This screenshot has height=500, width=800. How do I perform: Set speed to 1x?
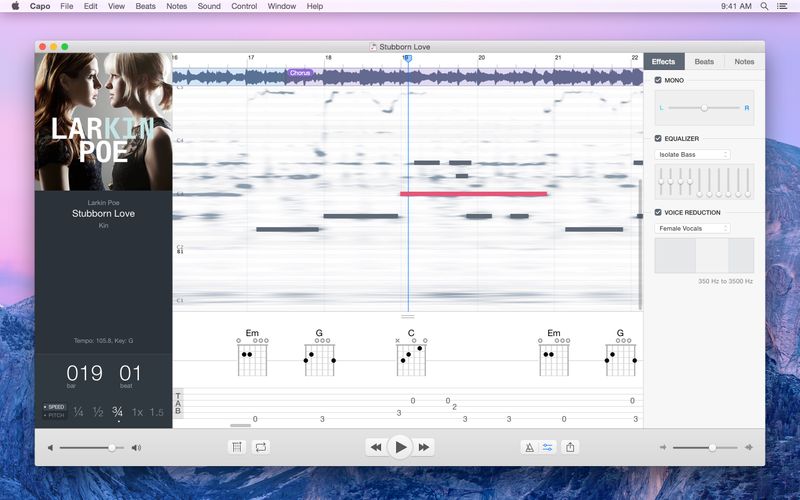click(x=137, y=412)
